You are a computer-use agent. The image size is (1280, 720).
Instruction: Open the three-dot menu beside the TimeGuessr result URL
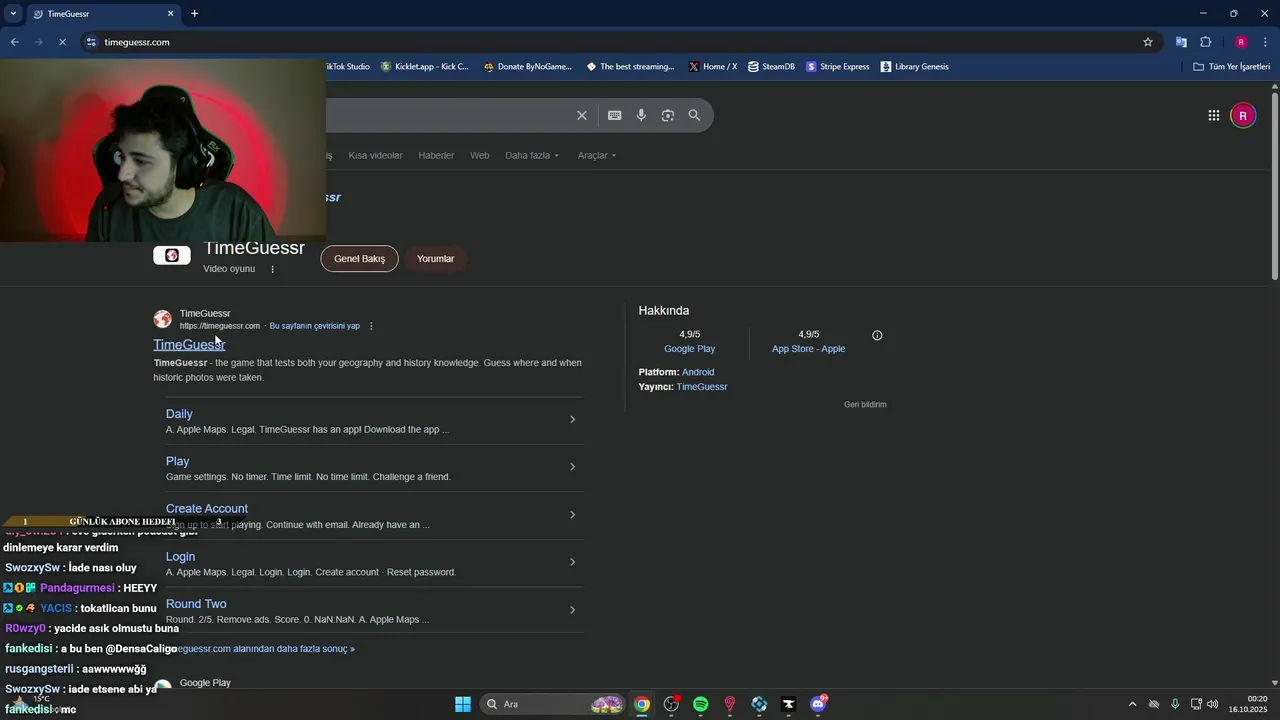(371, 326)
